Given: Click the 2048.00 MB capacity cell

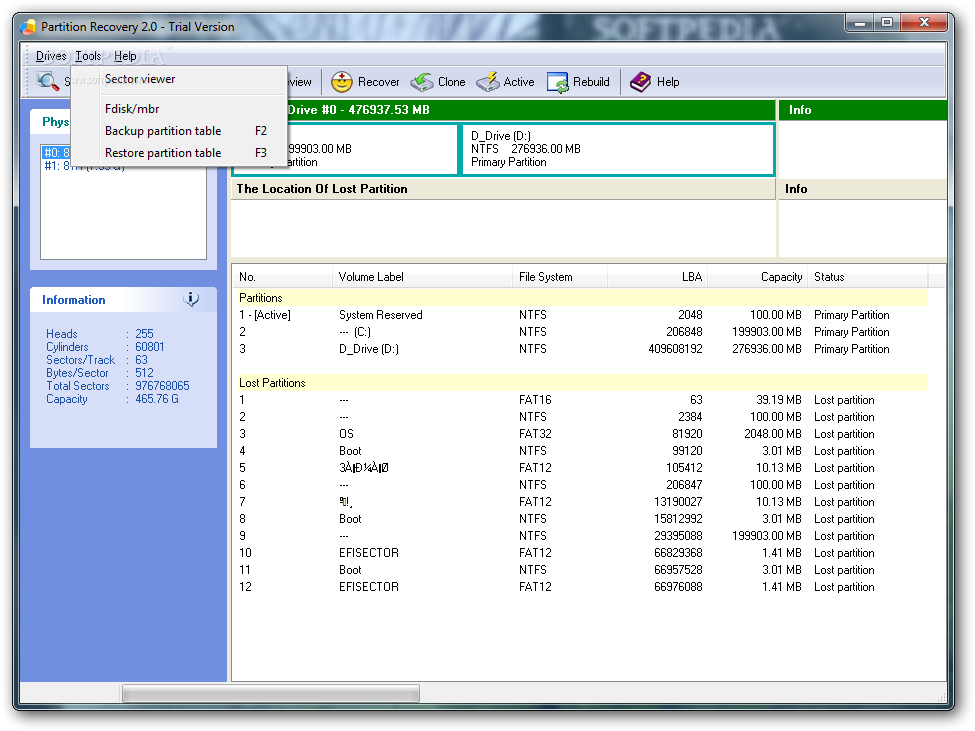Looking at the screenshot, I should click(773, 434).
